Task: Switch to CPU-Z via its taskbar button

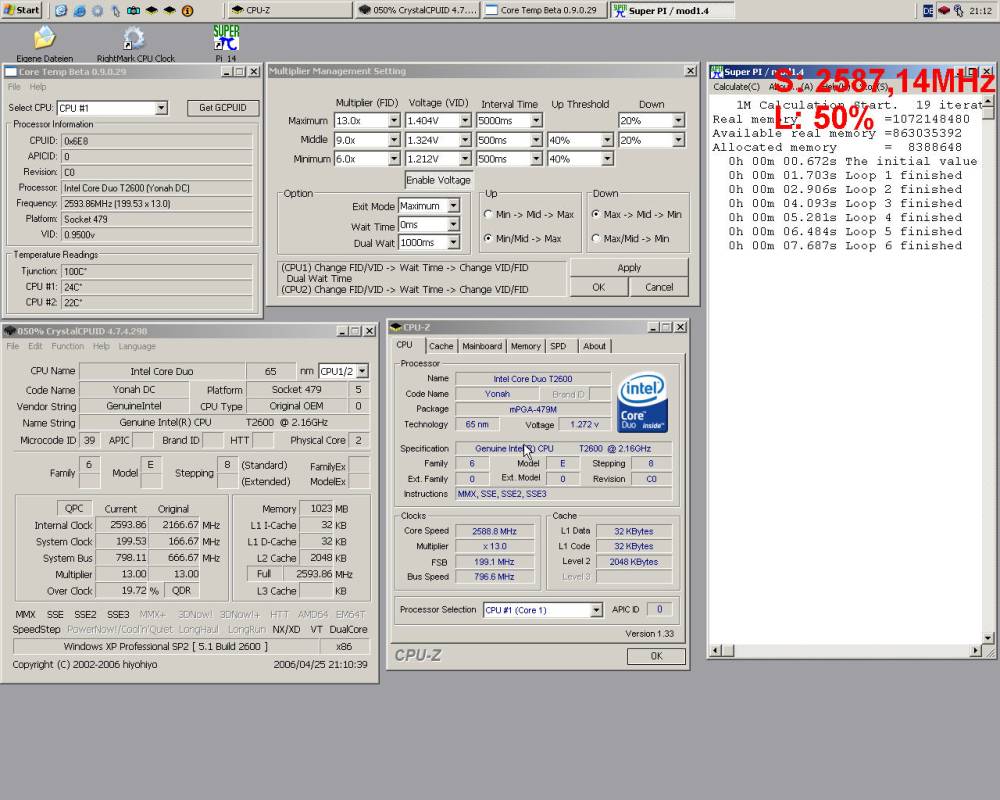Action: coord(289,10)
